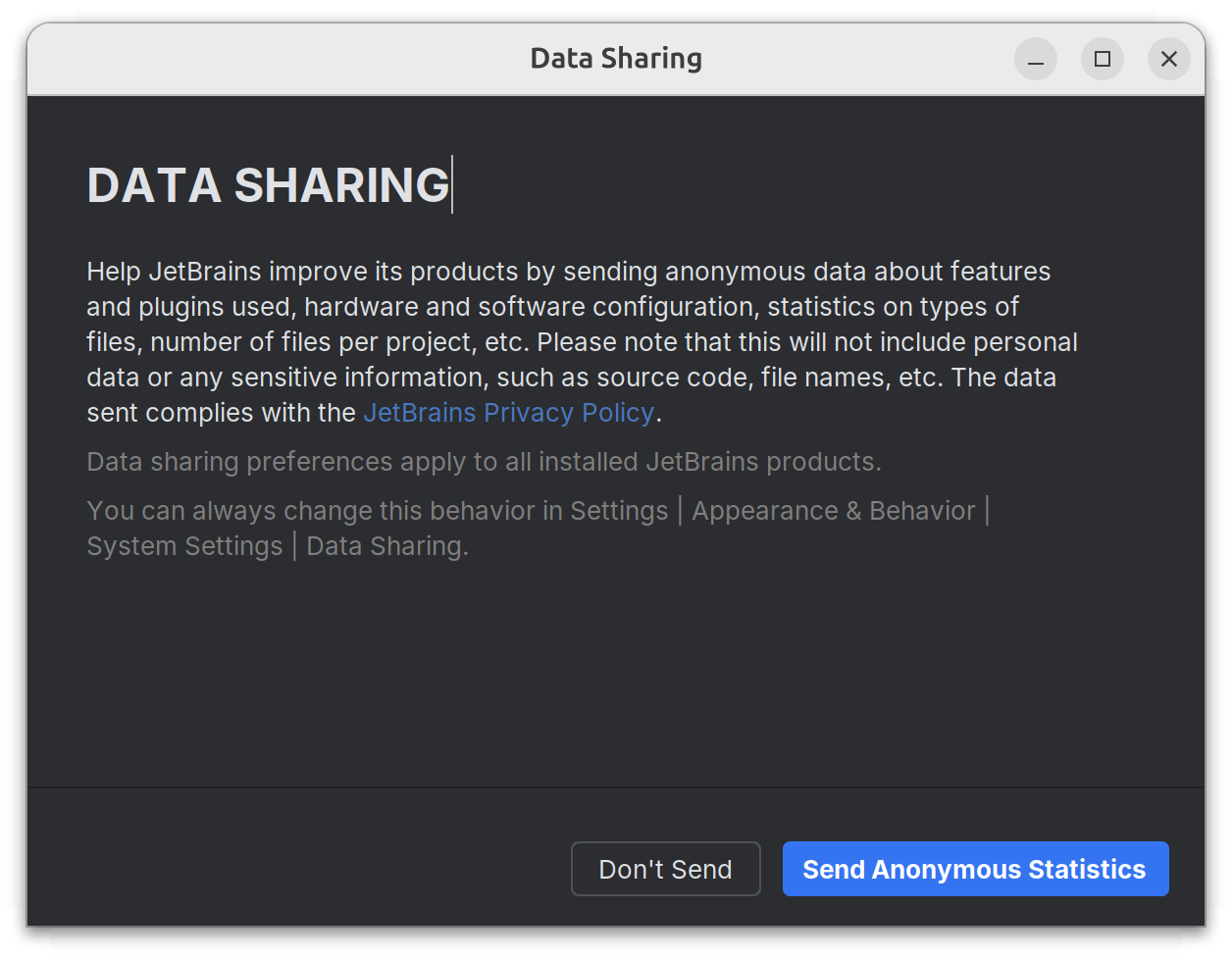The height and width of the screenshot is (959, 1232).
Task: Click the phrase "hardware and software configuration"
Action: [531, 307]
